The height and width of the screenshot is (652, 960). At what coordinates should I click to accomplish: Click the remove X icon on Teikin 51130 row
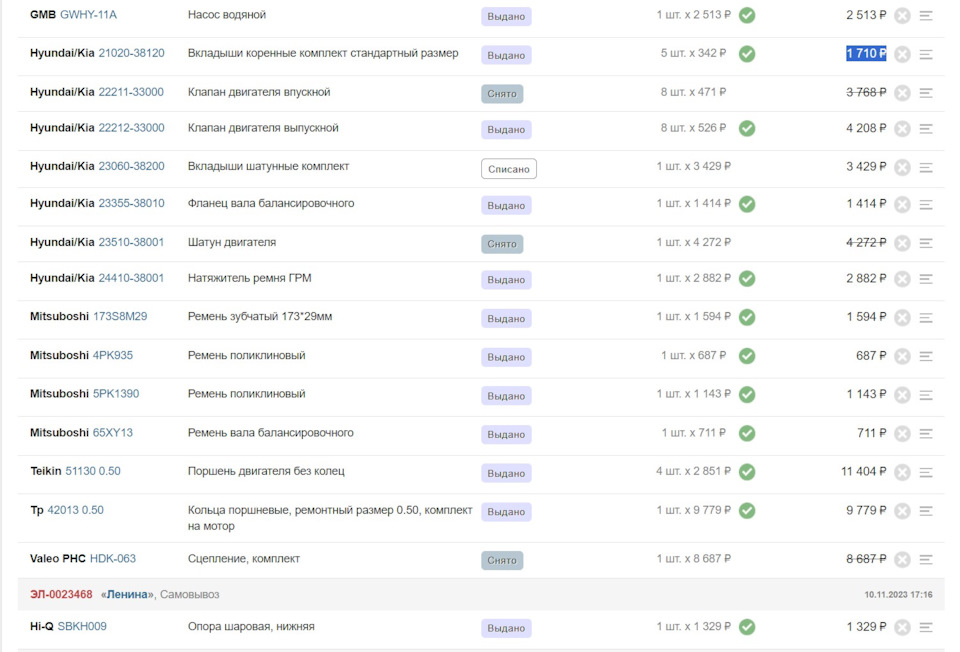point(902,472)
